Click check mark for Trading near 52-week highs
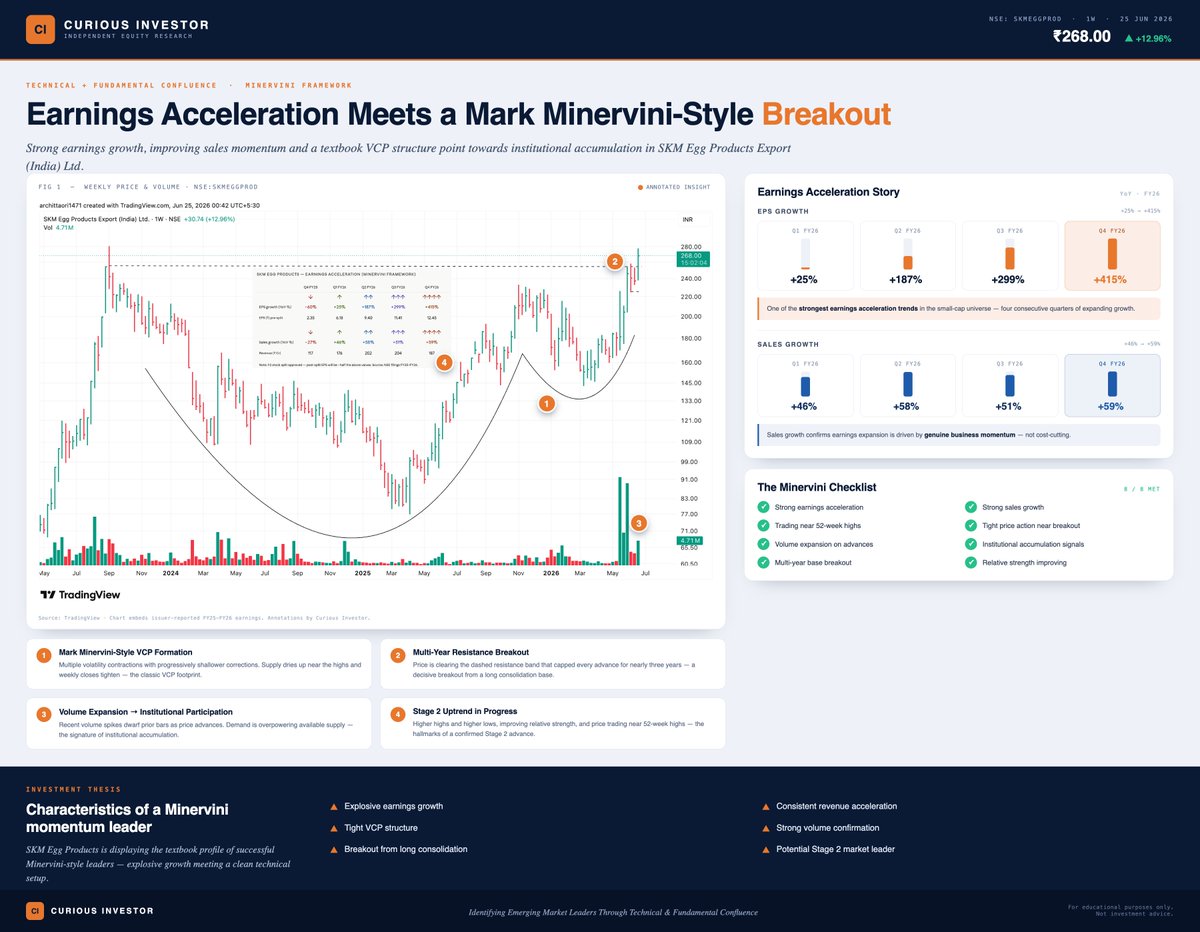Viewport: 1200px width, 932px height. coord(764,526)
